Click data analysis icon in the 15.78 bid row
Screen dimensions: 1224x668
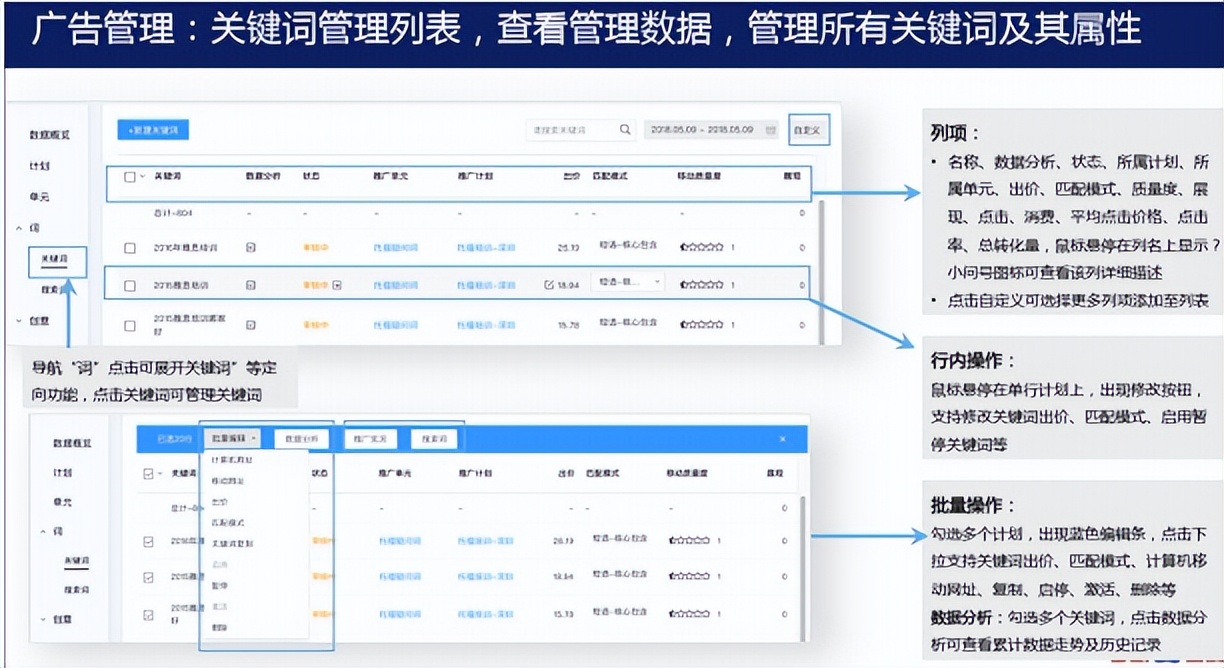251,325
